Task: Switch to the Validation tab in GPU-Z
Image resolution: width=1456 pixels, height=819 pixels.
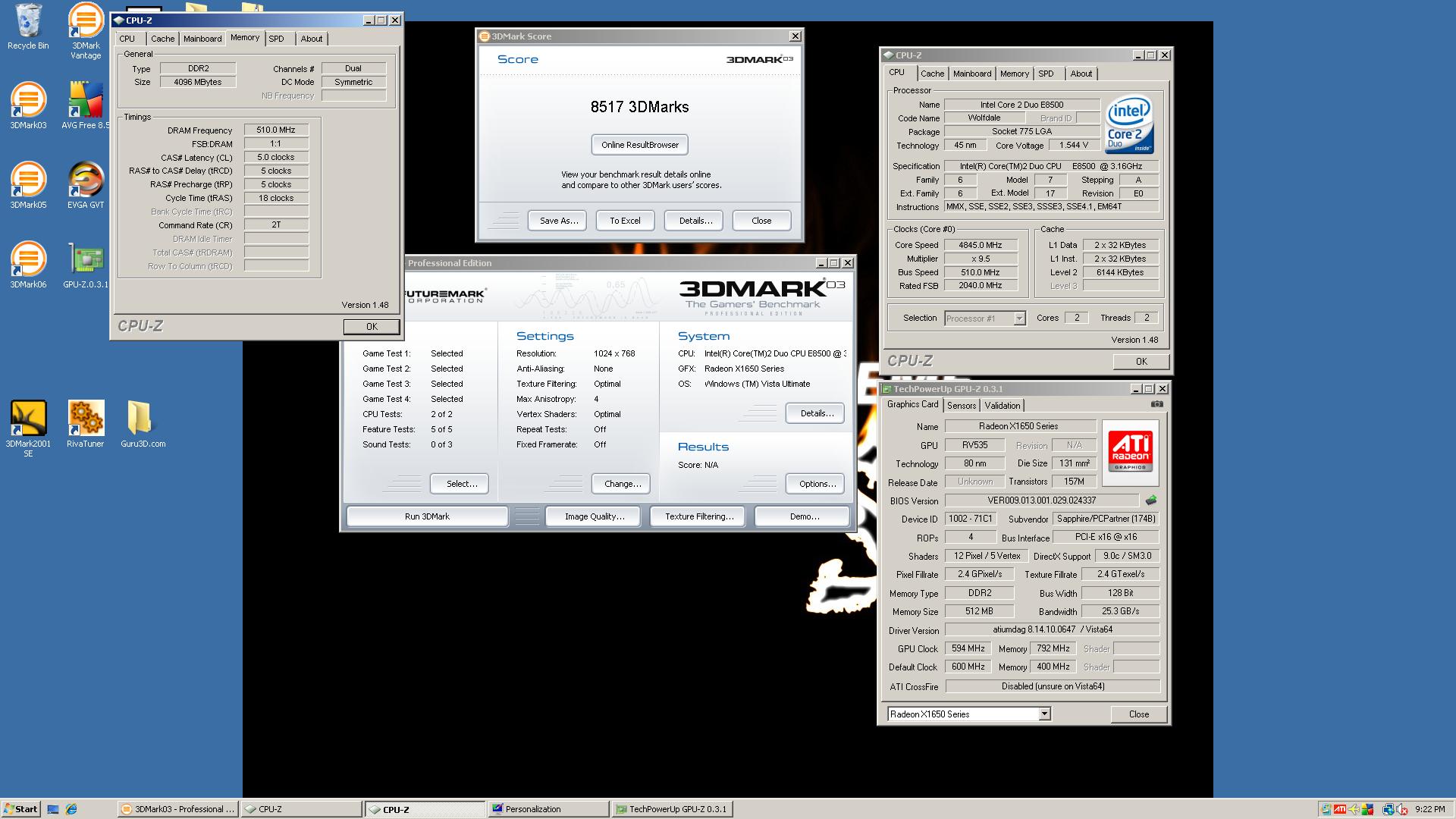Action: click(1002, 406)
